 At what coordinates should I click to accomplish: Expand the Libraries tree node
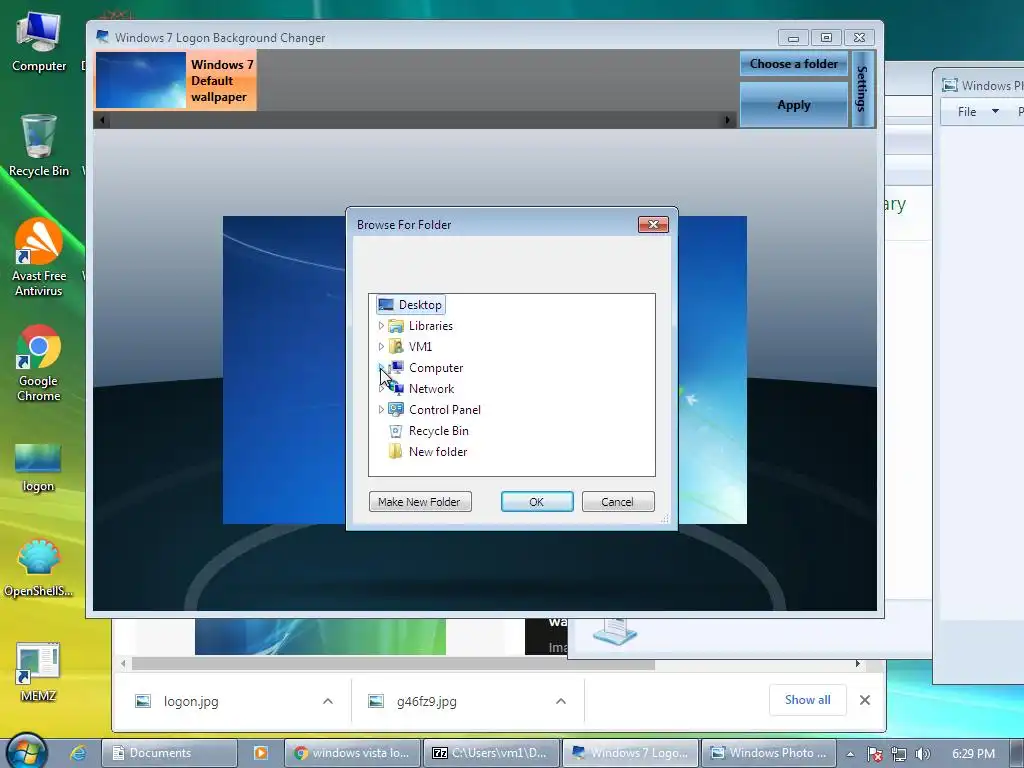(x=381, y=325)
